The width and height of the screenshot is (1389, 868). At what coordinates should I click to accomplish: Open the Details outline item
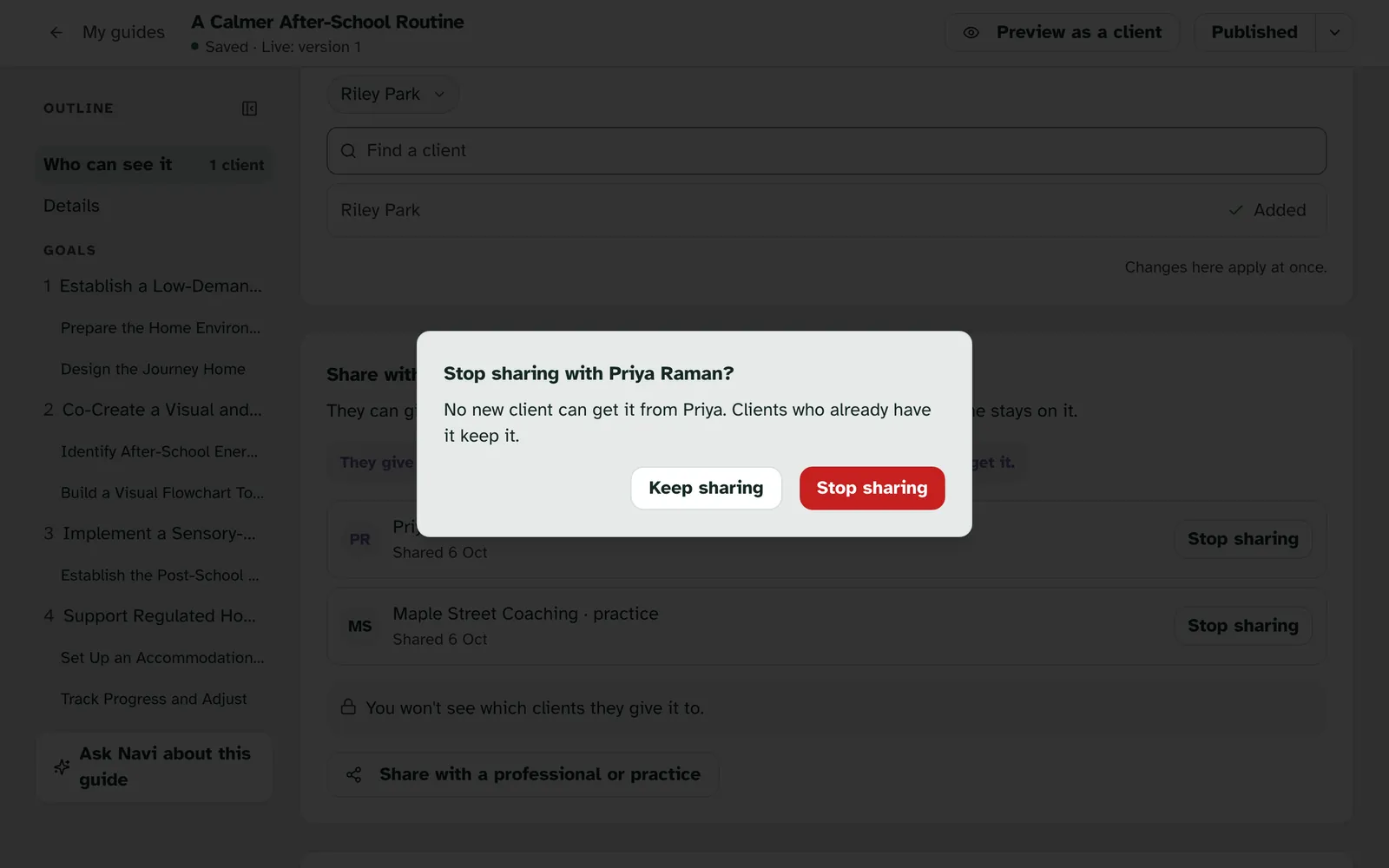tap(71, 206)
